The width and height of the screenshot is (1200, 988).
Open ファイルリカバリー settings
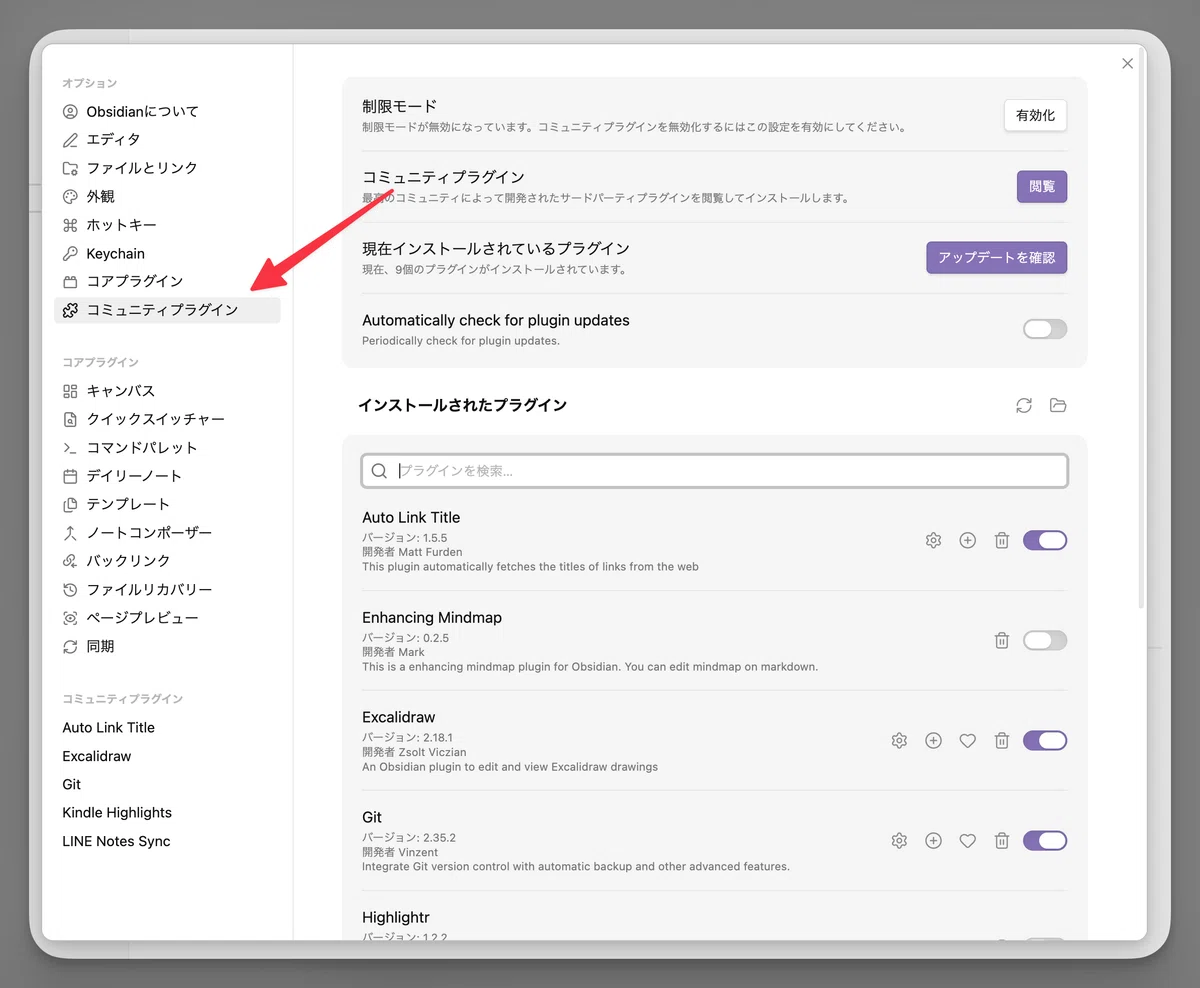(167, 590)
